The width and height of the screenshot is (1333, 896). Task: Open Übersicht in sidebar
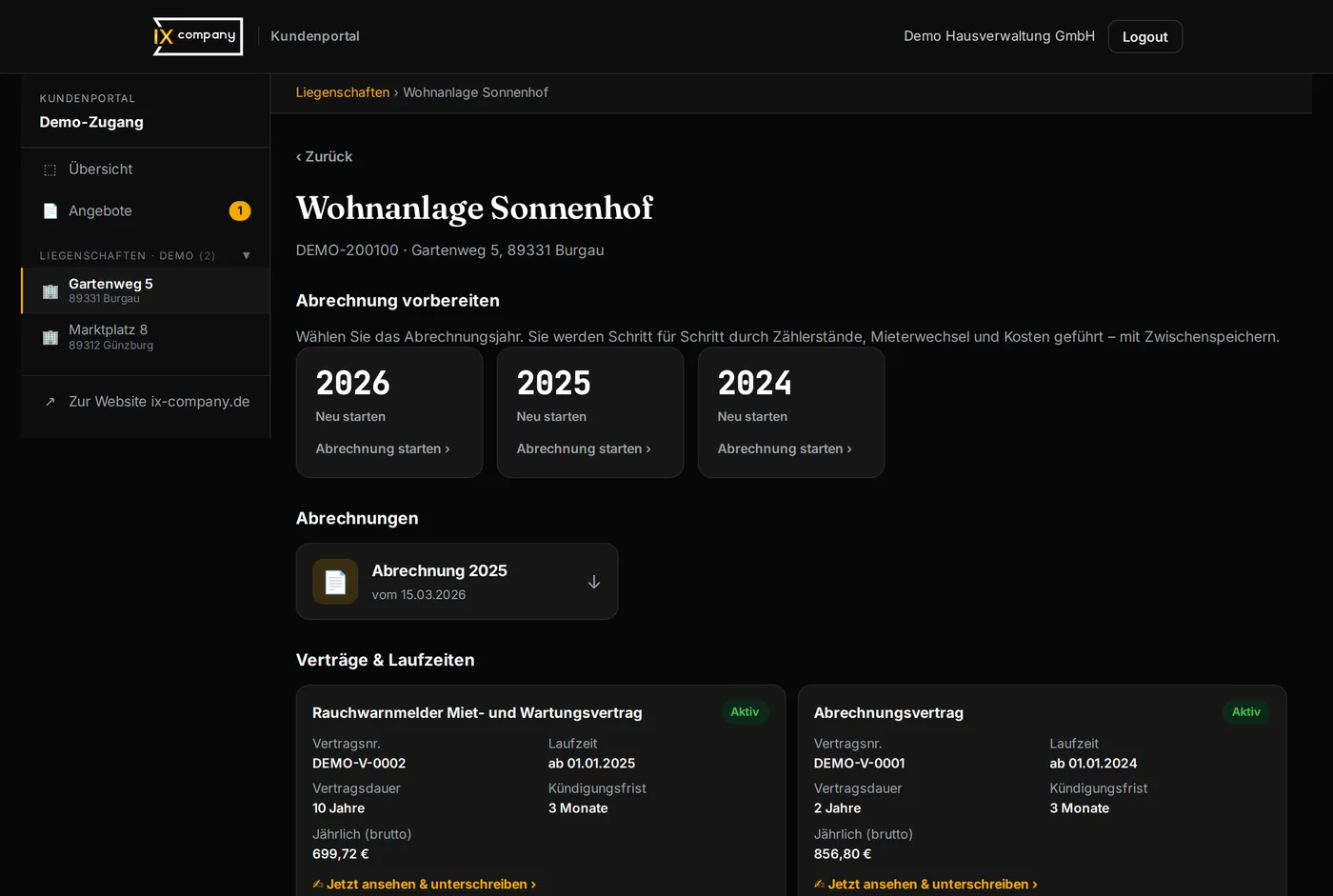coord(146,169)
